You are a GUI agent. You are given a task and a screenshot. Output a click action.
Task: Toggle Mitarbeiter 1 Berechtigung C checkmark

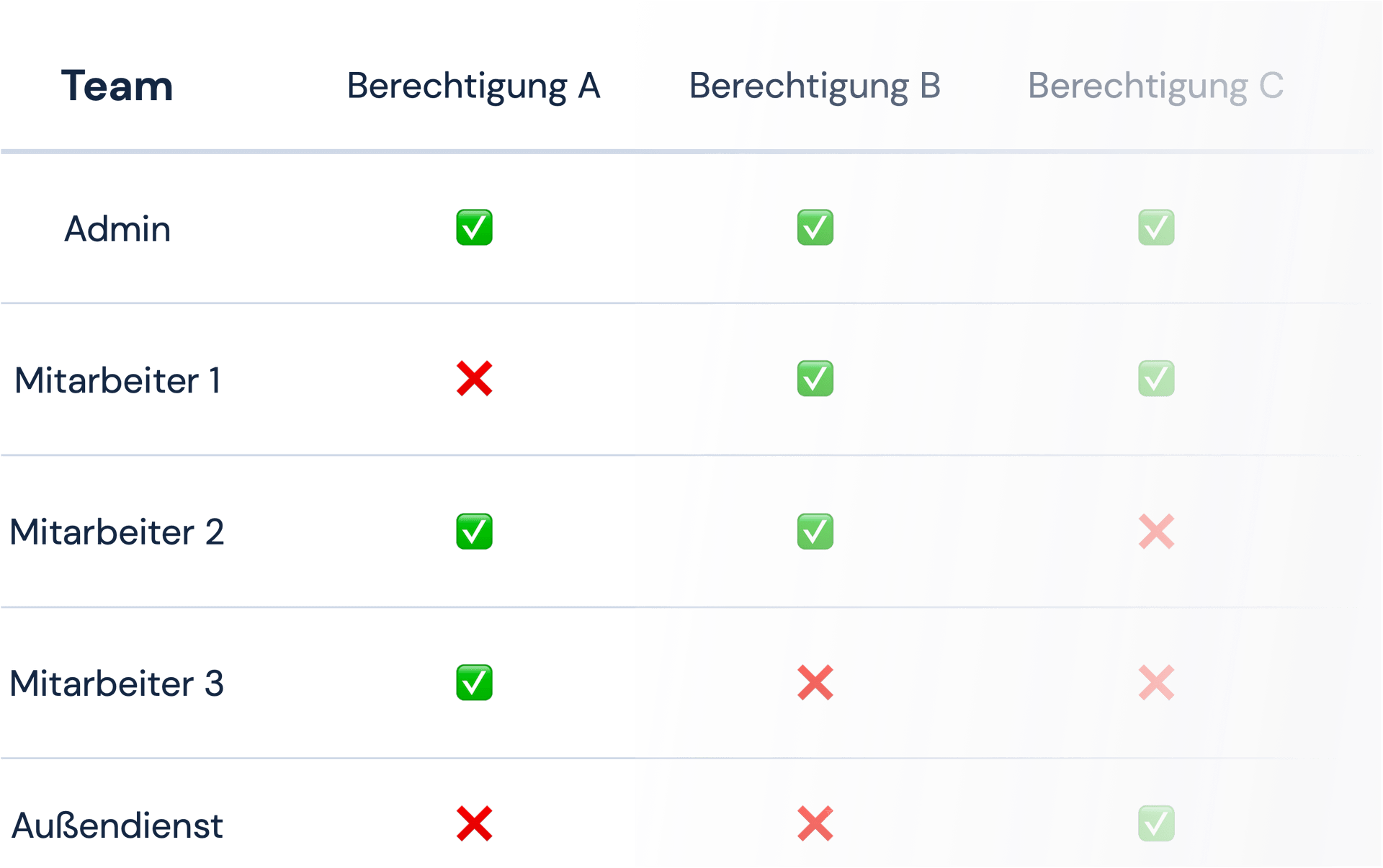(x=1156, y=379)
